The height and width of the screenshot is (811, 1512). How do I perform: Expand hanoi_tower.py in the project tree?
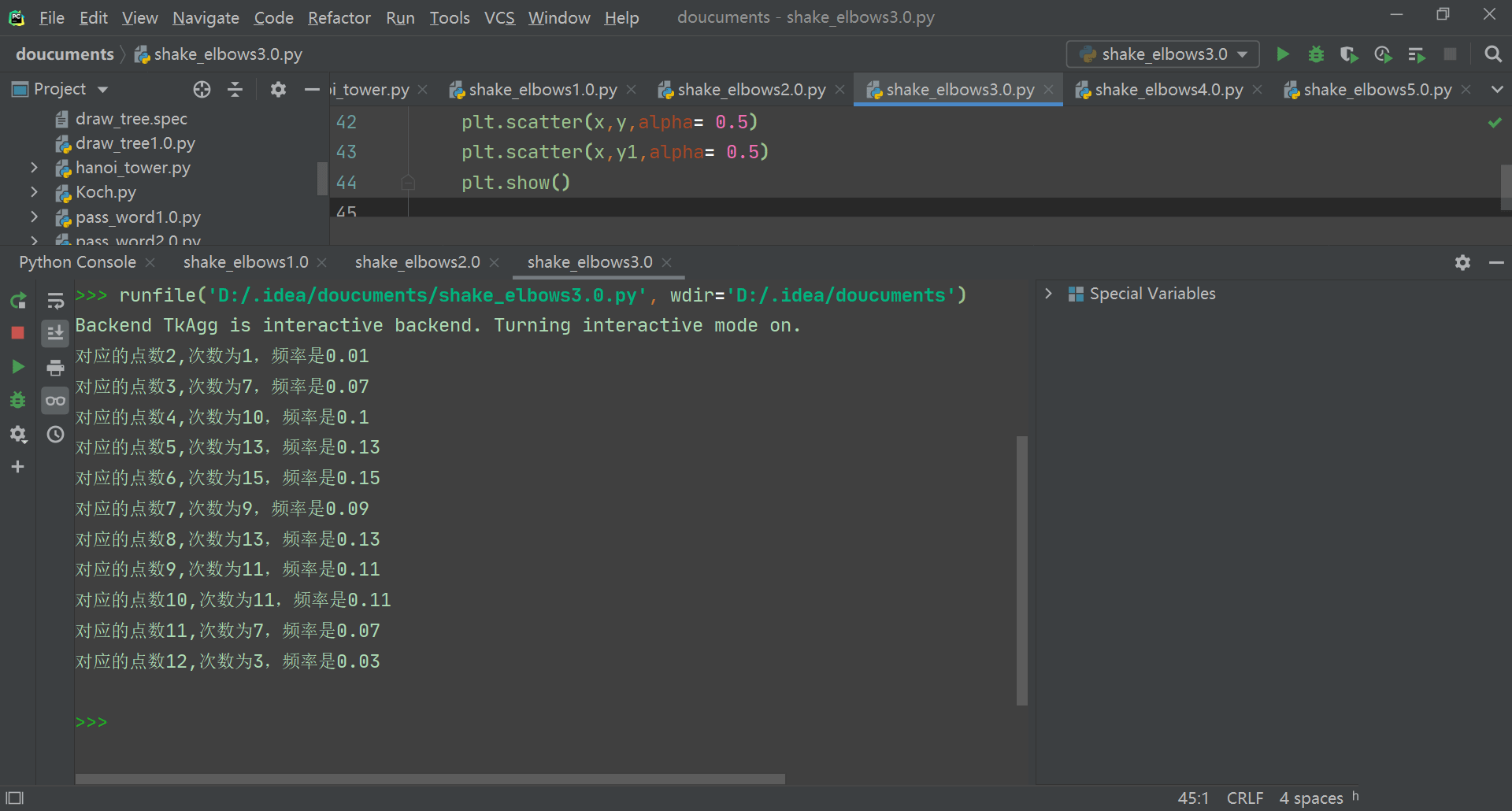(x=34, y=168)
